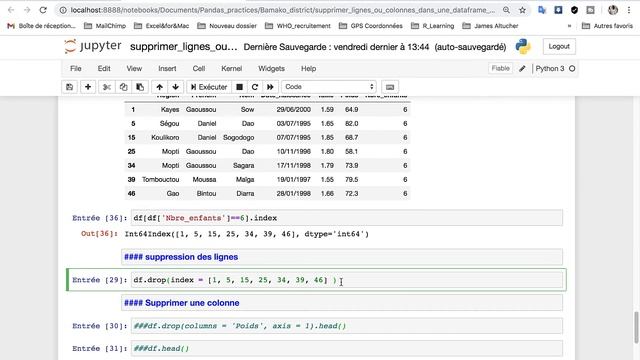640x360 pixels.
Task: Open the cell type Code dropdown
Action: tap(329, 87)
